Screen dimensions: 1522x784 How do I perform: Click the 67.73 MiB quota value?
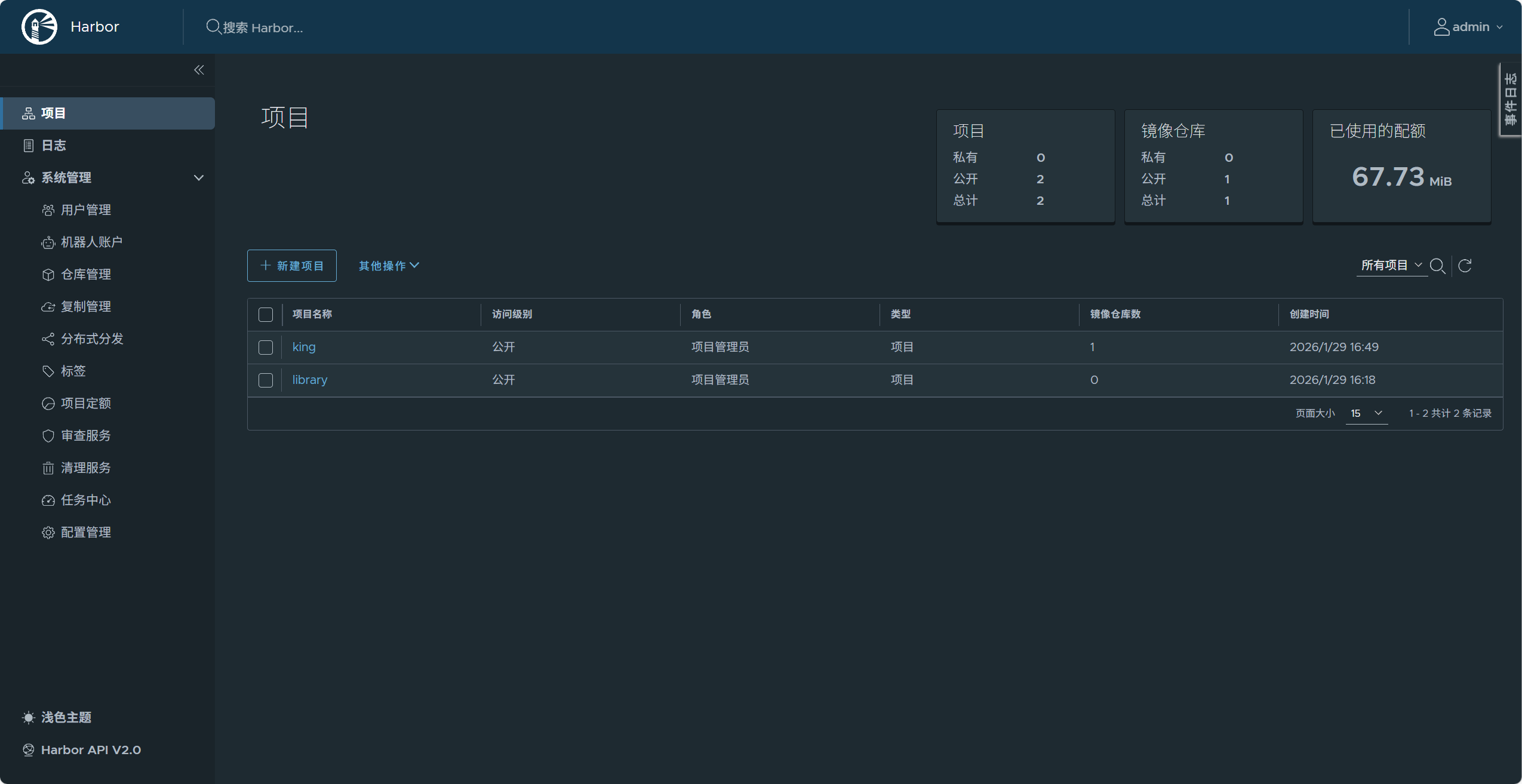click(x=1401, y=177)
